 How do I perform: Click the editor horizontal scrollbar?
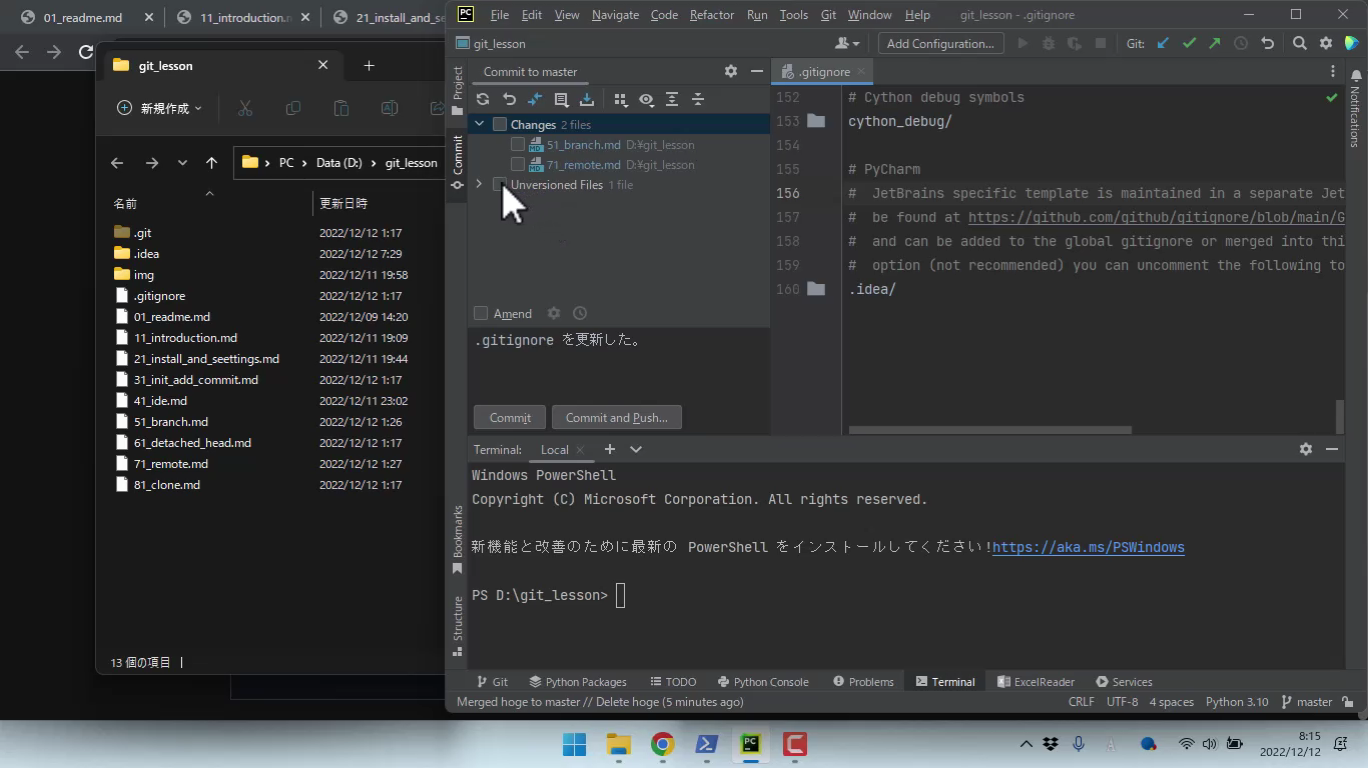click(x=990, y=430)
